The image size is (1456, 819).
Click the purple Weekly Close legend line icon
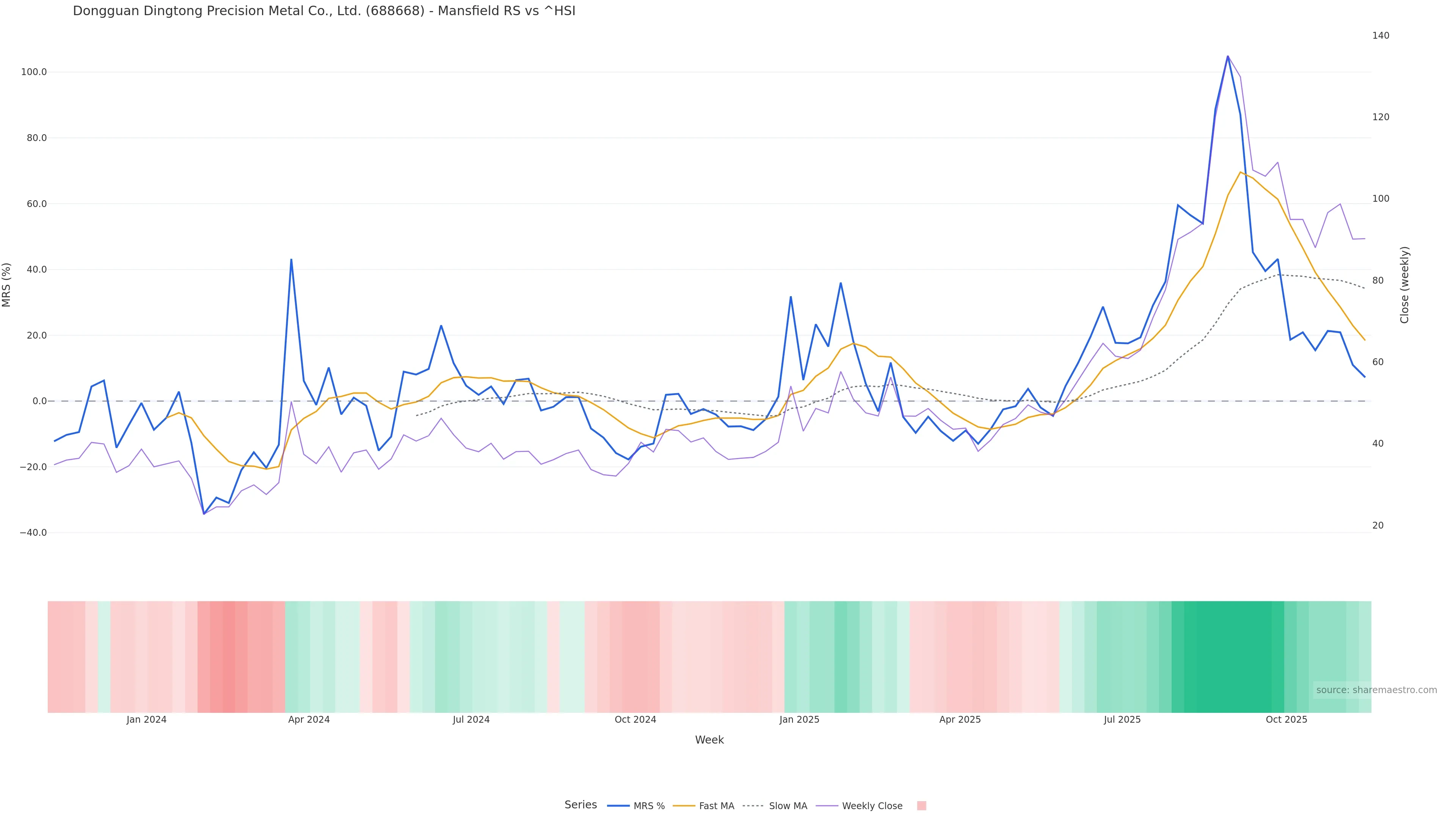(827, 806)
